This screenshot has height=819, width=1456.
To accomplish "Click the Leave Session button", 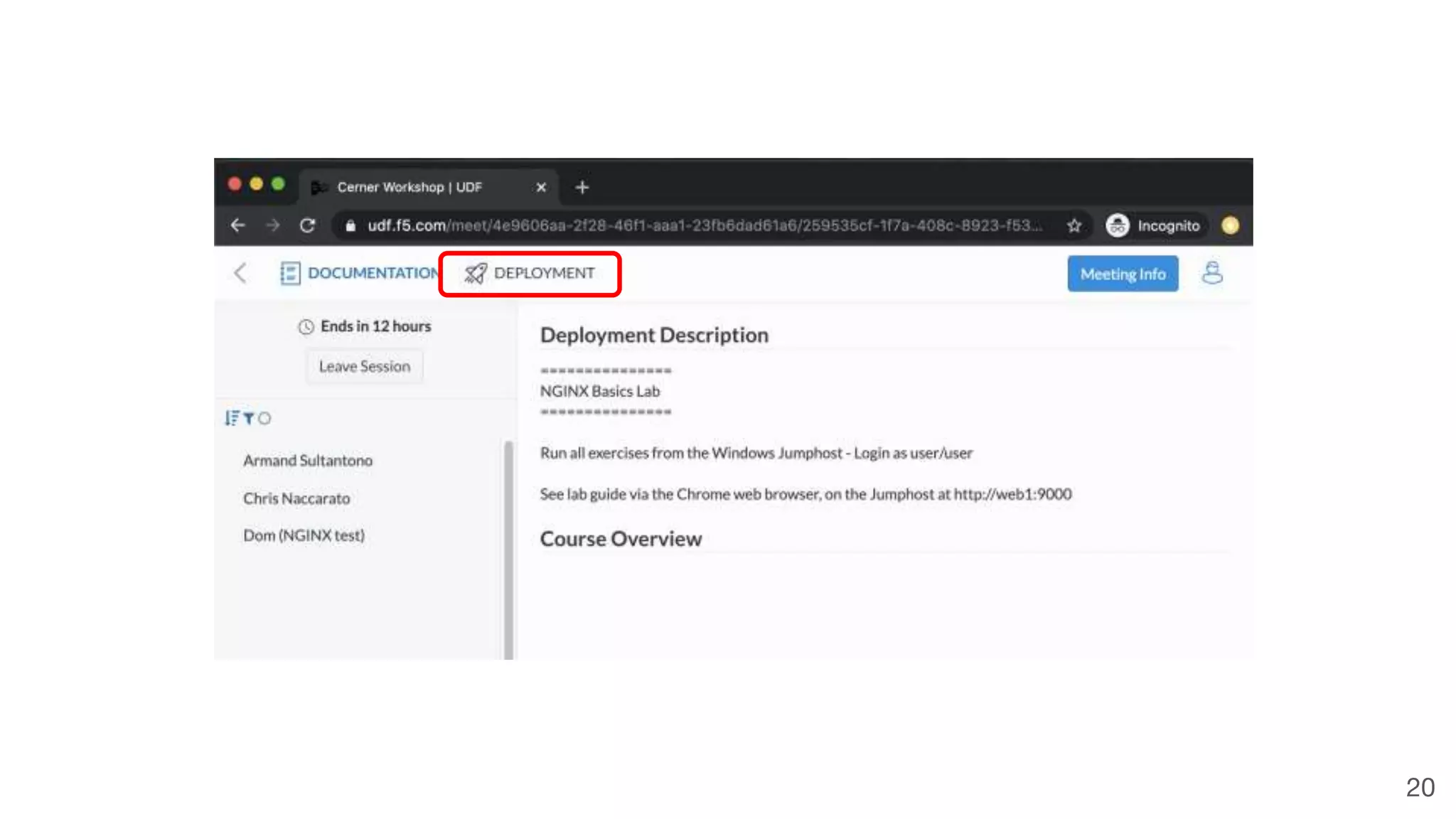I will (x=364, y=367).
